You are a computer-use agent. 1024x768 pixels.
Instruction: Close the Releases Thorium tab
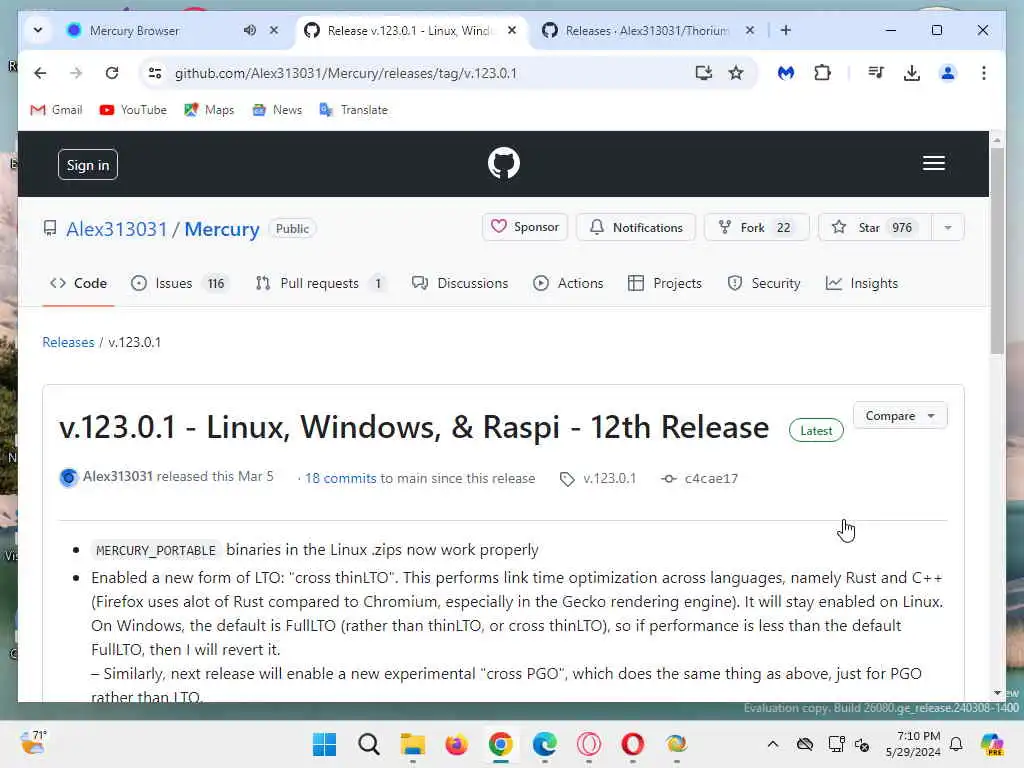point(750,30)
